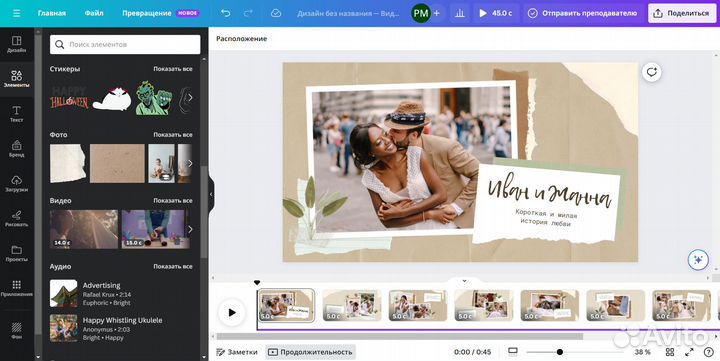Open the Draw sidebar tool
720x361 pixels.
17,219
